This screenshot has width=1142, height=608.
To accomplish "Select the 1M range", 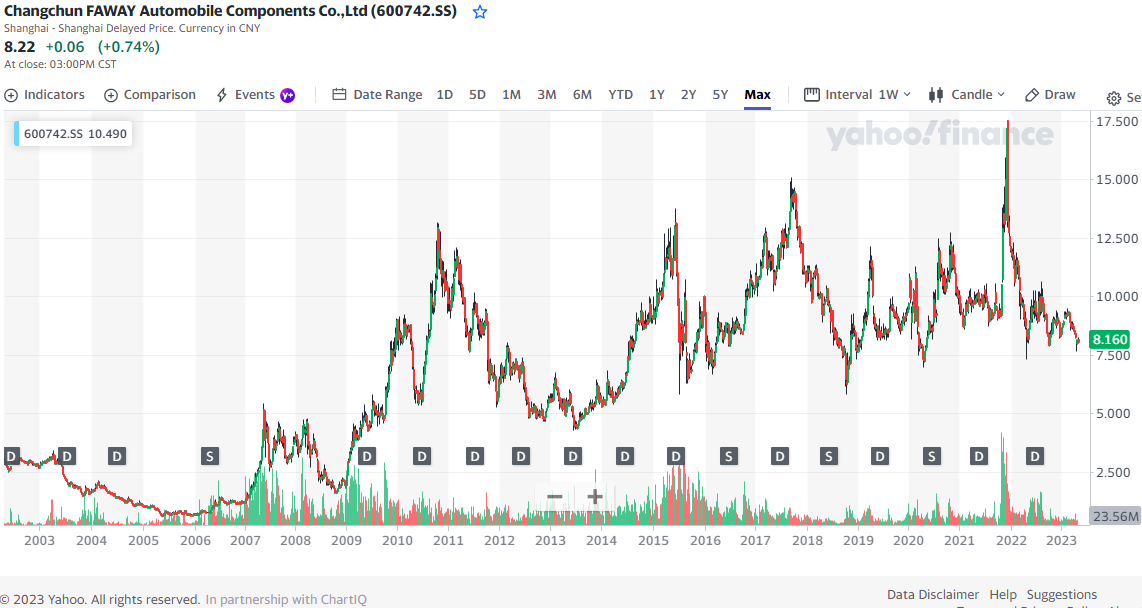I will (511, 95).
